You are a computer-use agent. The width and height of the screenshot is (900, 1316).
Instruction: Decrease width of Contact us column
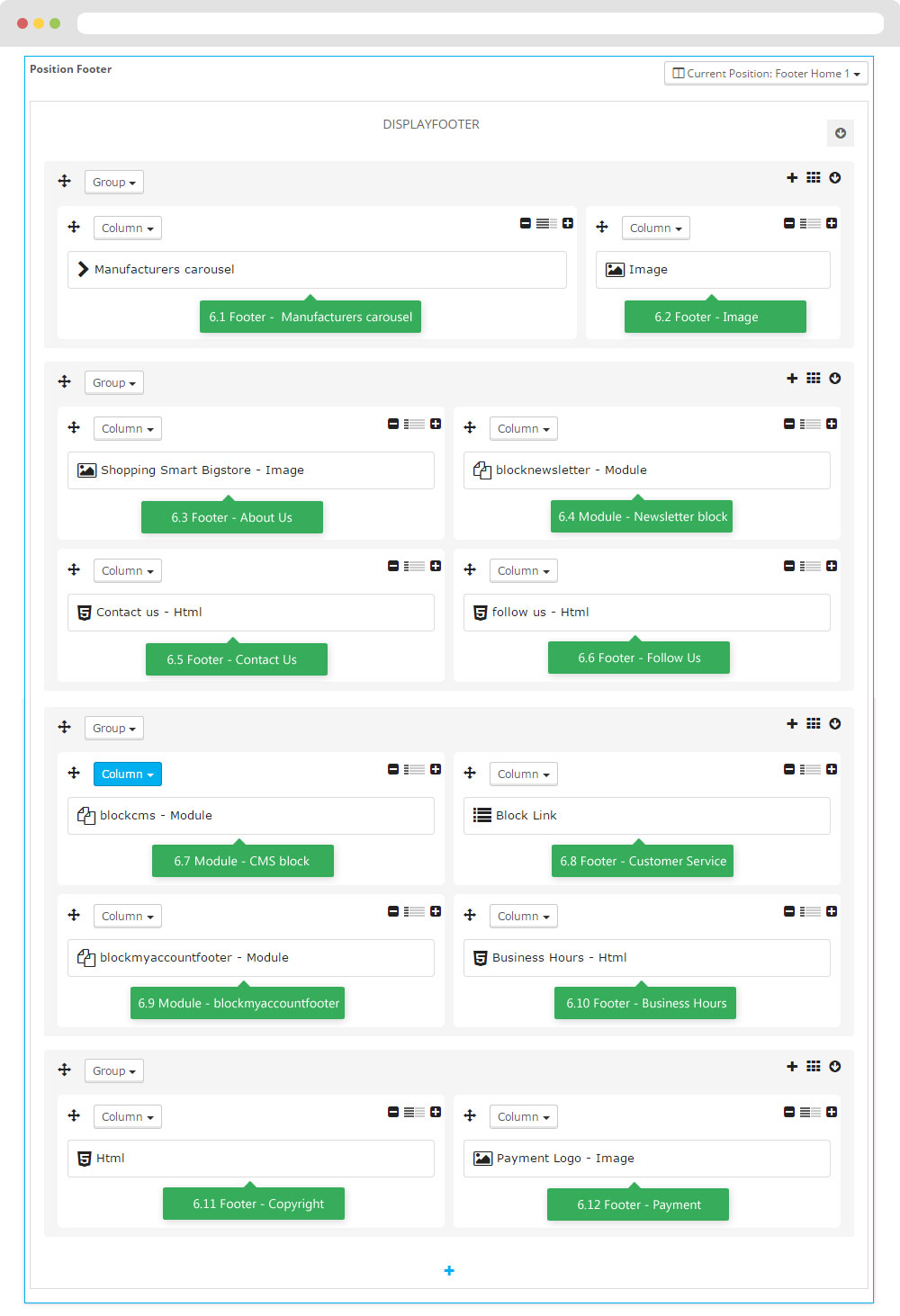(x=393, y=566)
